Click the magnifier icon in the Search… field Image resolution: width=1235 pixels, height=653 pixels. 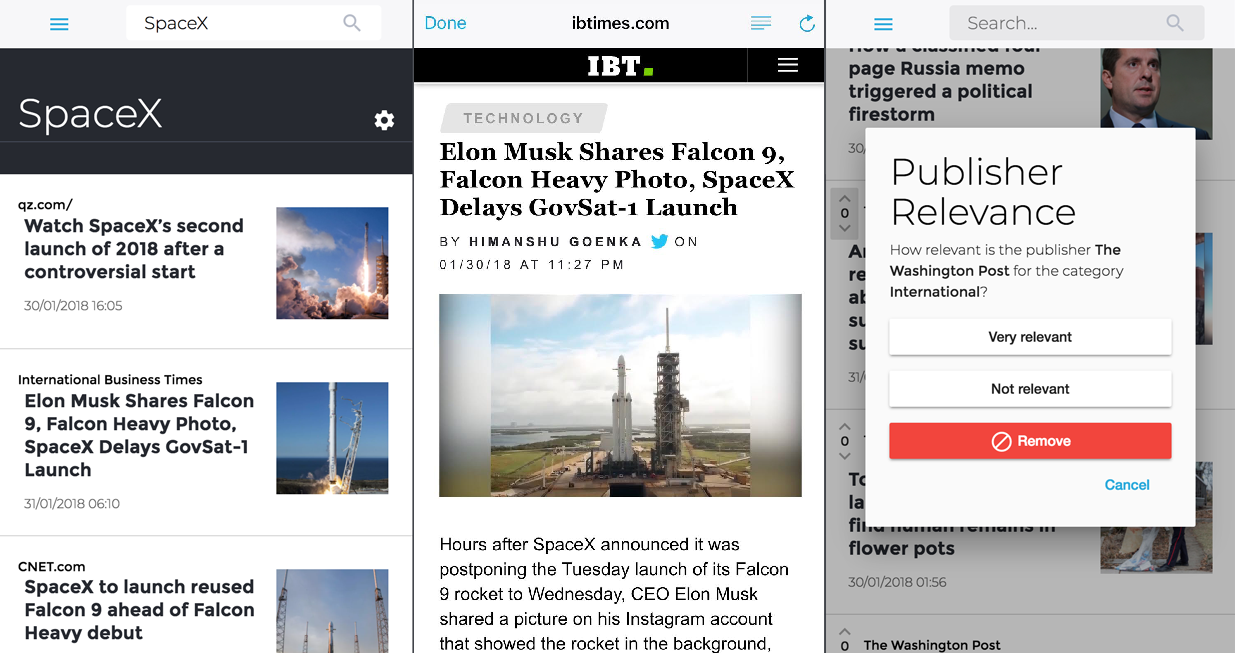coord(1175,23)
